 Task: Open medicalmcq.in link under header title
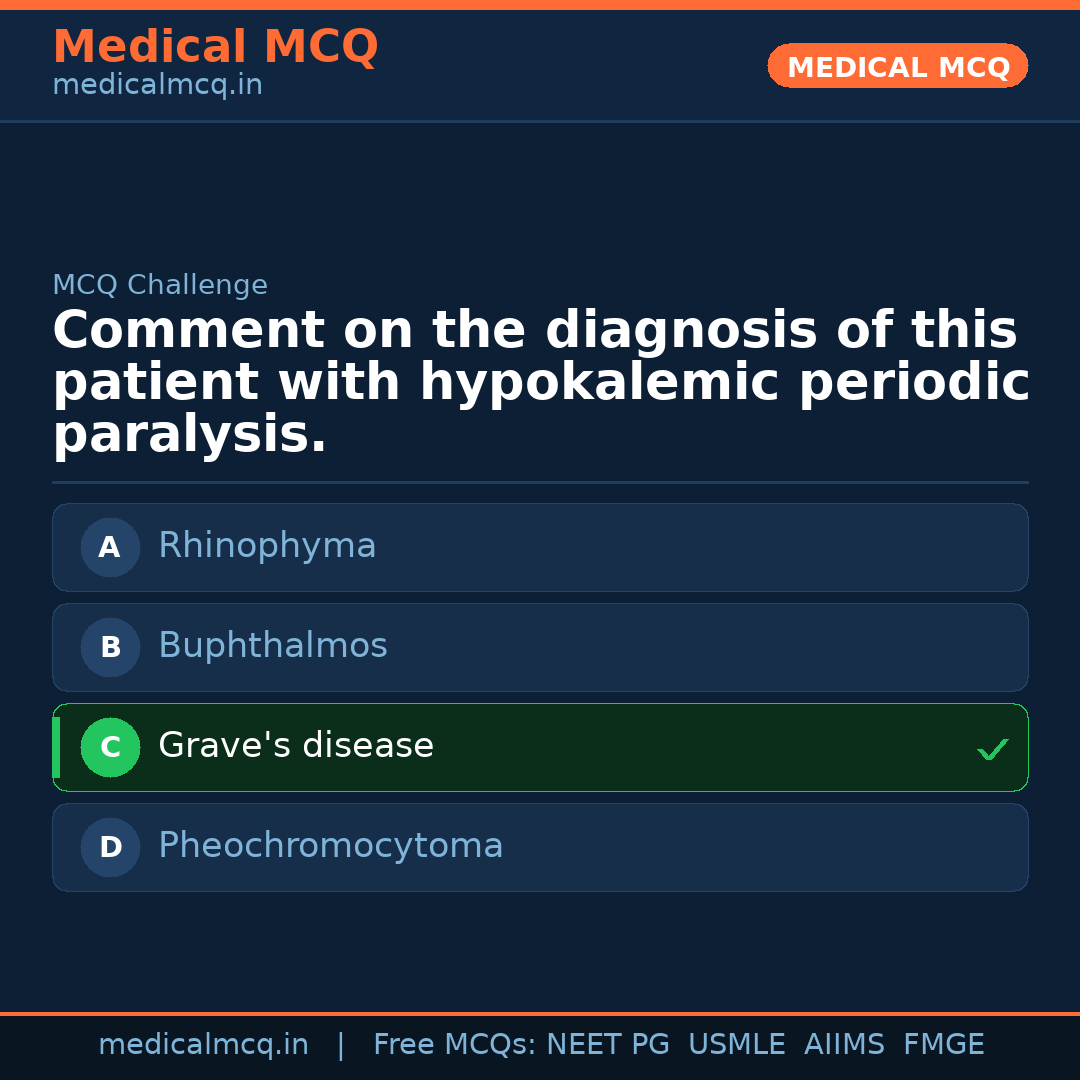click(157, 86)
